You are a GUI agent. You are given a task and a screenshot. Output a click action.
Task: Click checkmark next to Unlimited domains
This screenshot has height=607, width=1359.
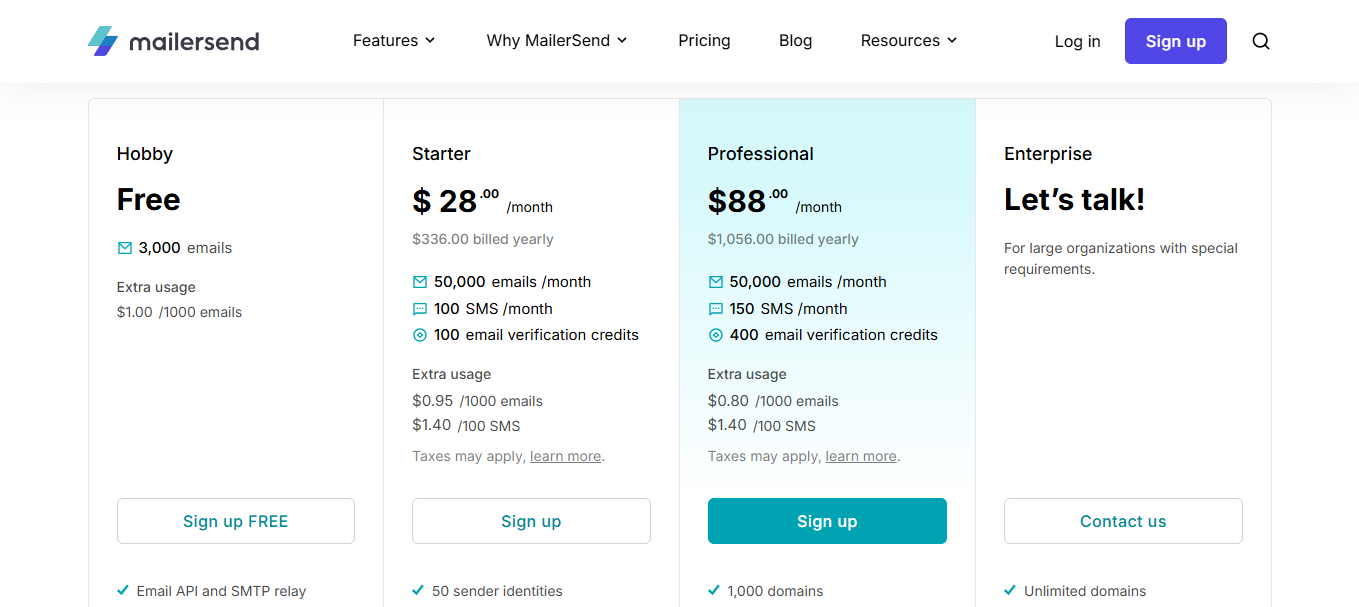click(1011, 590)
